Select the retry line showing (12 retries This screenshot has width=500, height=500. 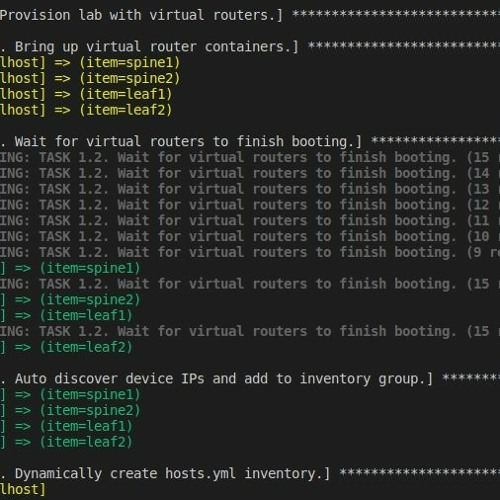coord(250,205)
